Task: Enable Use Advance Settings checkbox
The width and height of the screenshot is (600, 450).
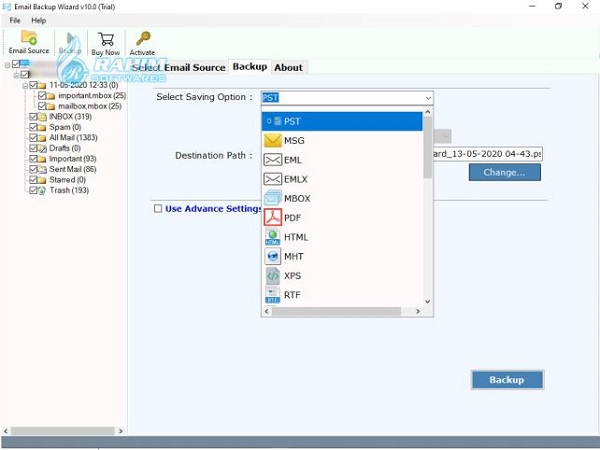Action: pos(158,209)
